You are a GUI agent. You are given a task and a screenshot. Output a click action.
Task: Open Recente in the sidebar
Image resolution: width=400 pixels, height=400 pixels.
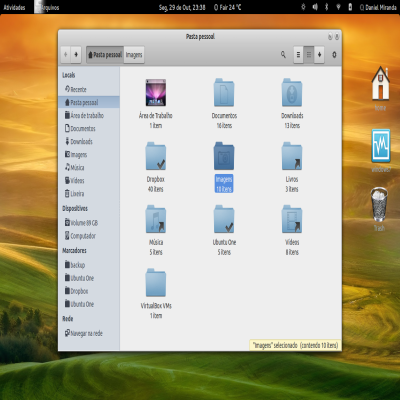click(x=89, y=89)
